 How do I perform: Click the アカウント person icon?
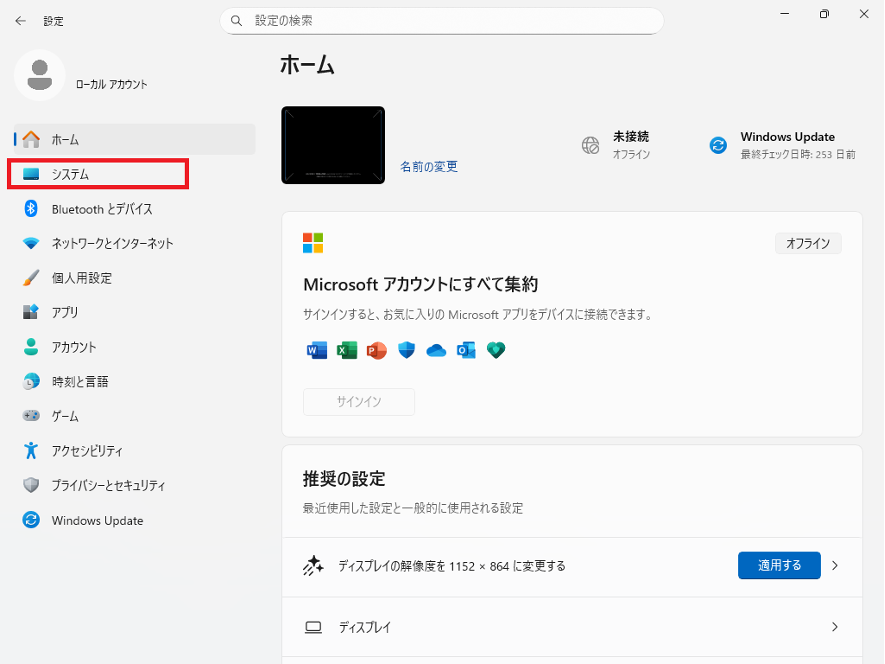pos(31,347)
